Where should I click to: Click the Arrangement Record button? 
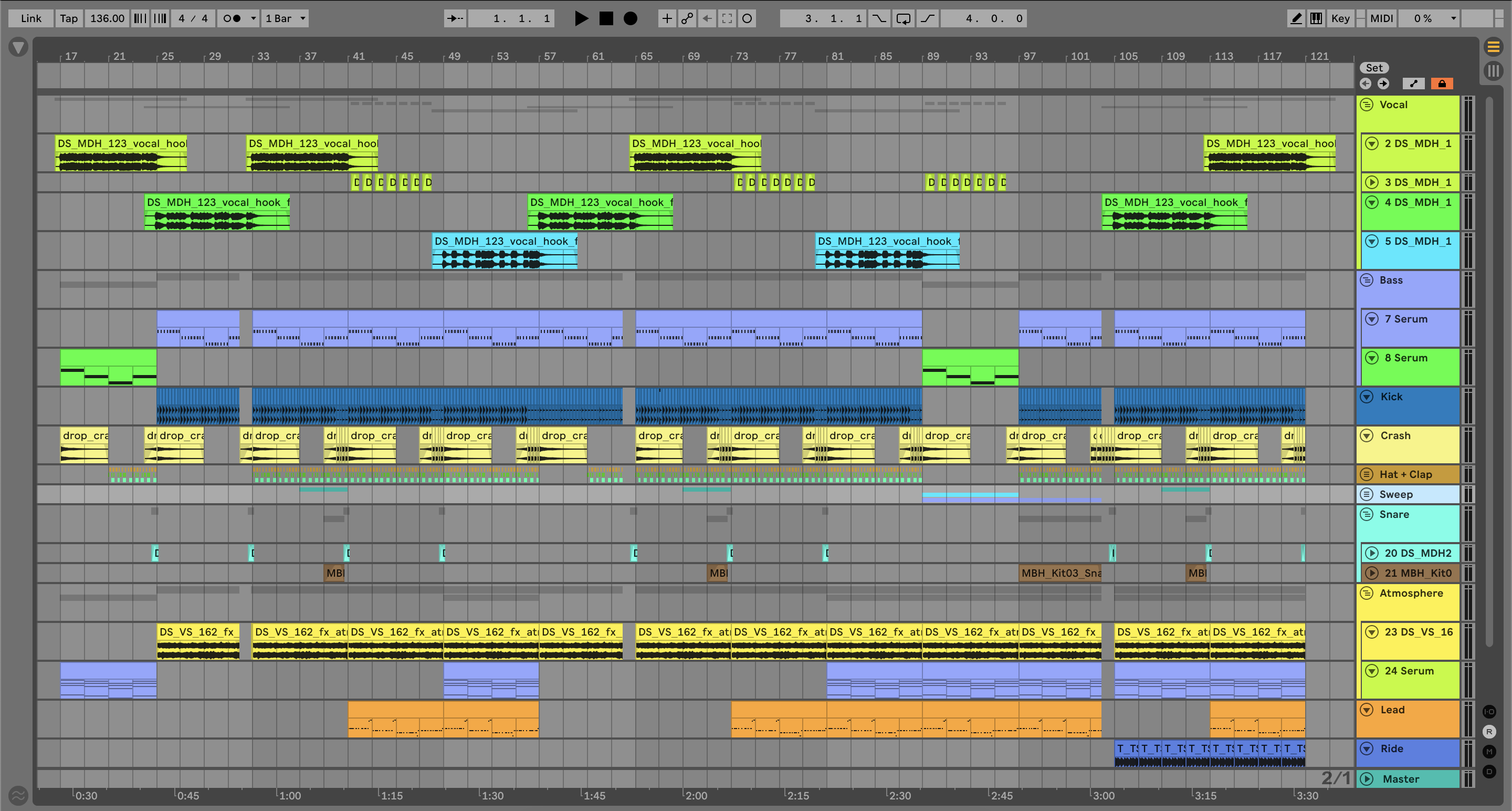click(631, 18)
